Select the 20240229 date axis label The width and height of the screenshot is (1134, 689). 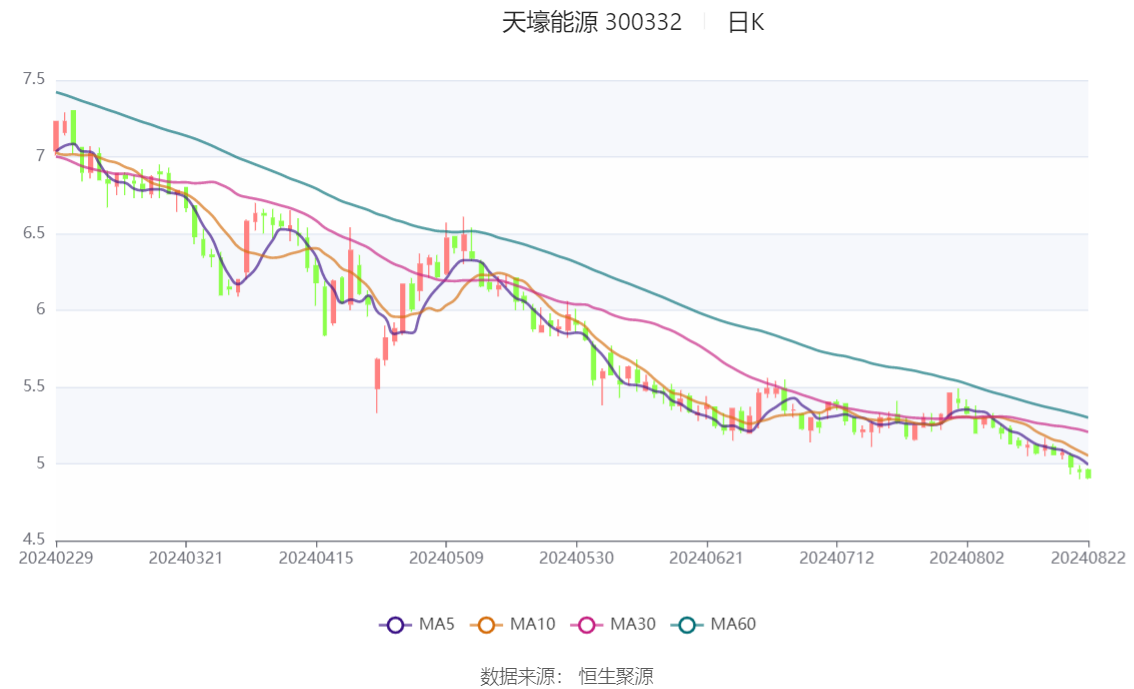point(56,558)
